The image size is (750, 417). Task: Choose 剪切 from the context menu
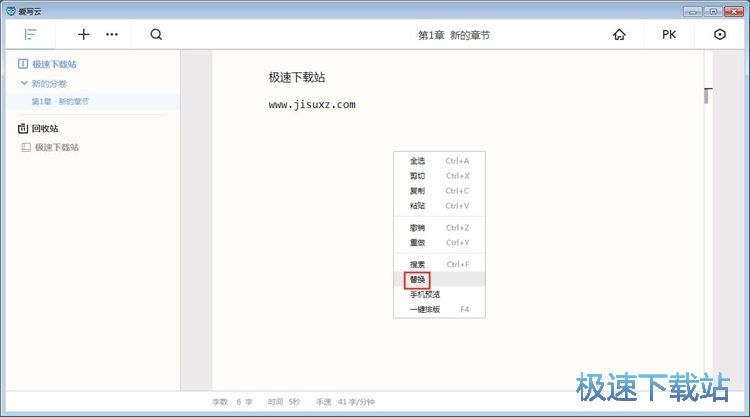(439, 176)
